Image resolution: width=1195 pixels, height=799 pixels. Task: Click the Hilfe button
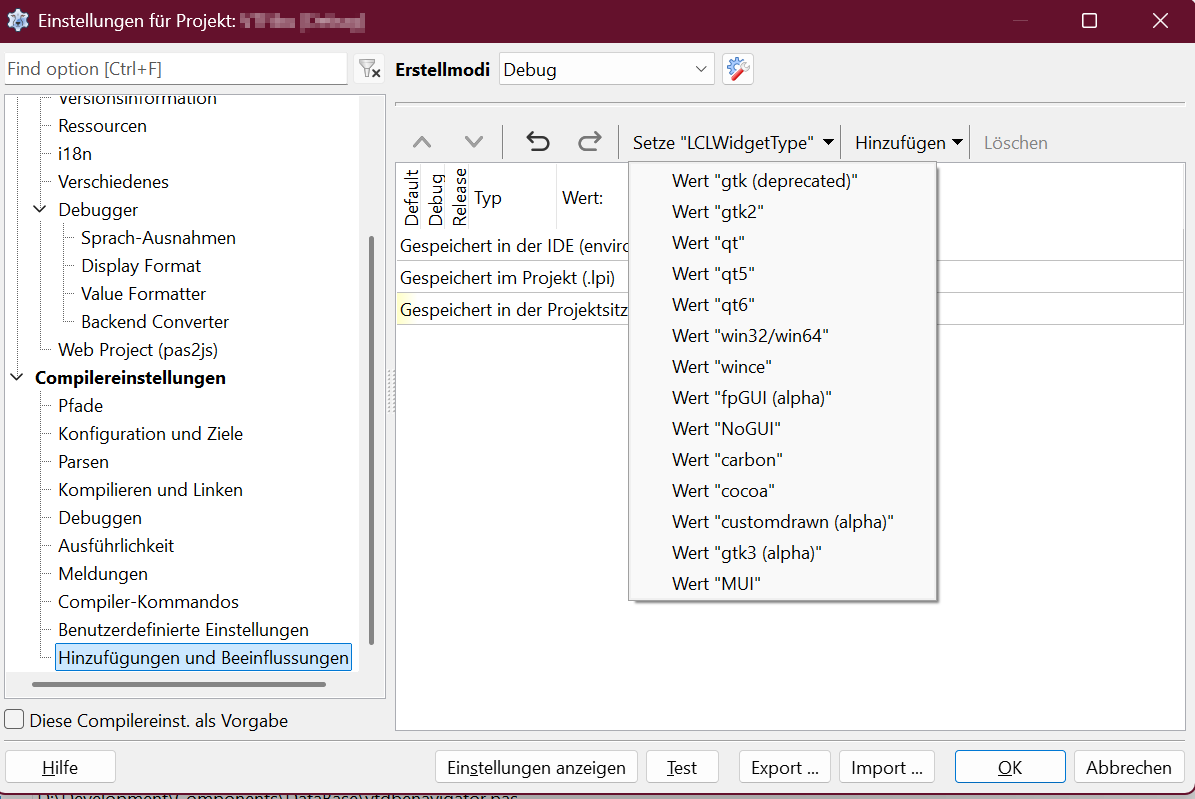(60, 767)
